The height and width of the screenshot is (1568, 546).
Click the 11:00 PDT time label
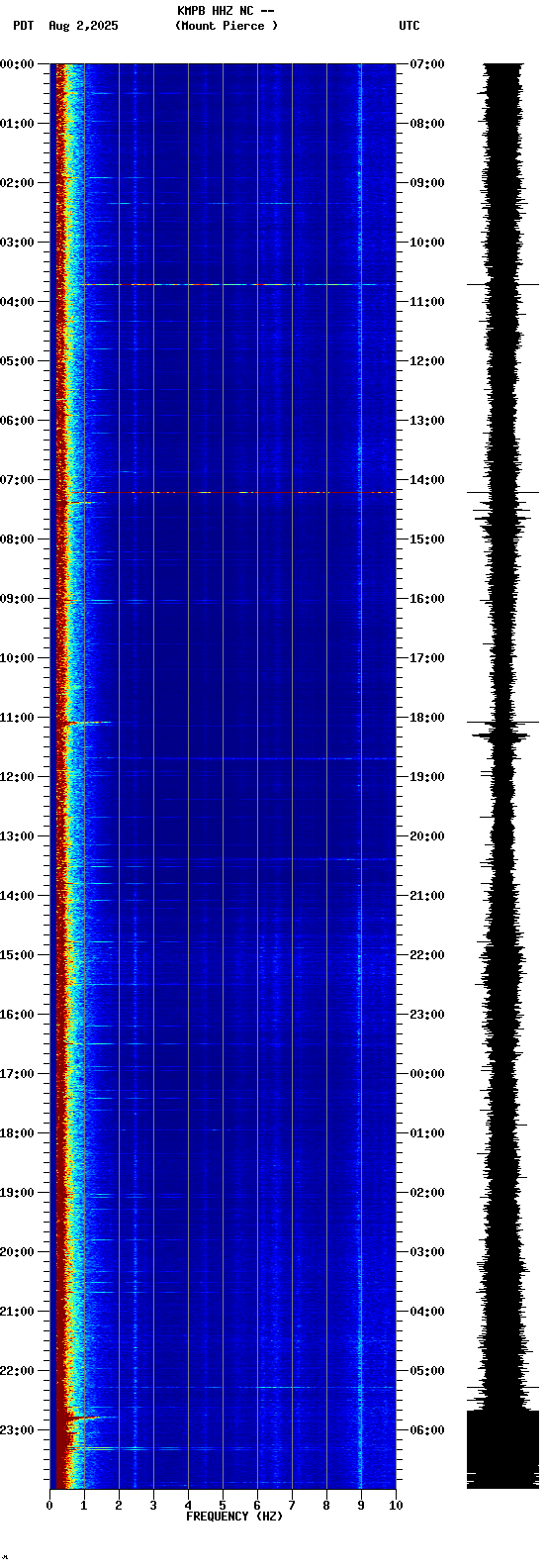pyautogui.click(x=18, y=718)
